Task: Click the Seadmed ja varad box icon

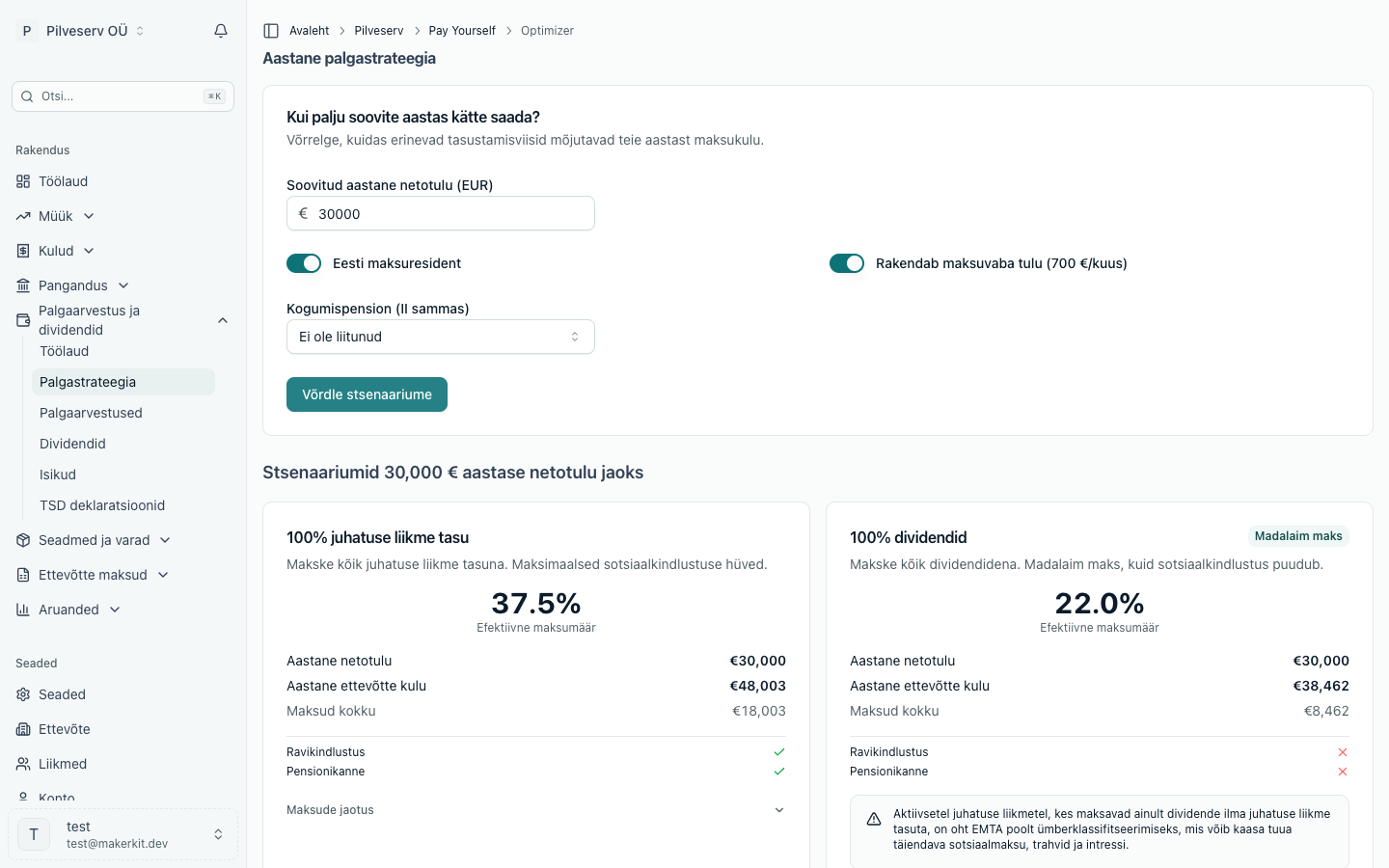Action: click(x=23, y=540)
